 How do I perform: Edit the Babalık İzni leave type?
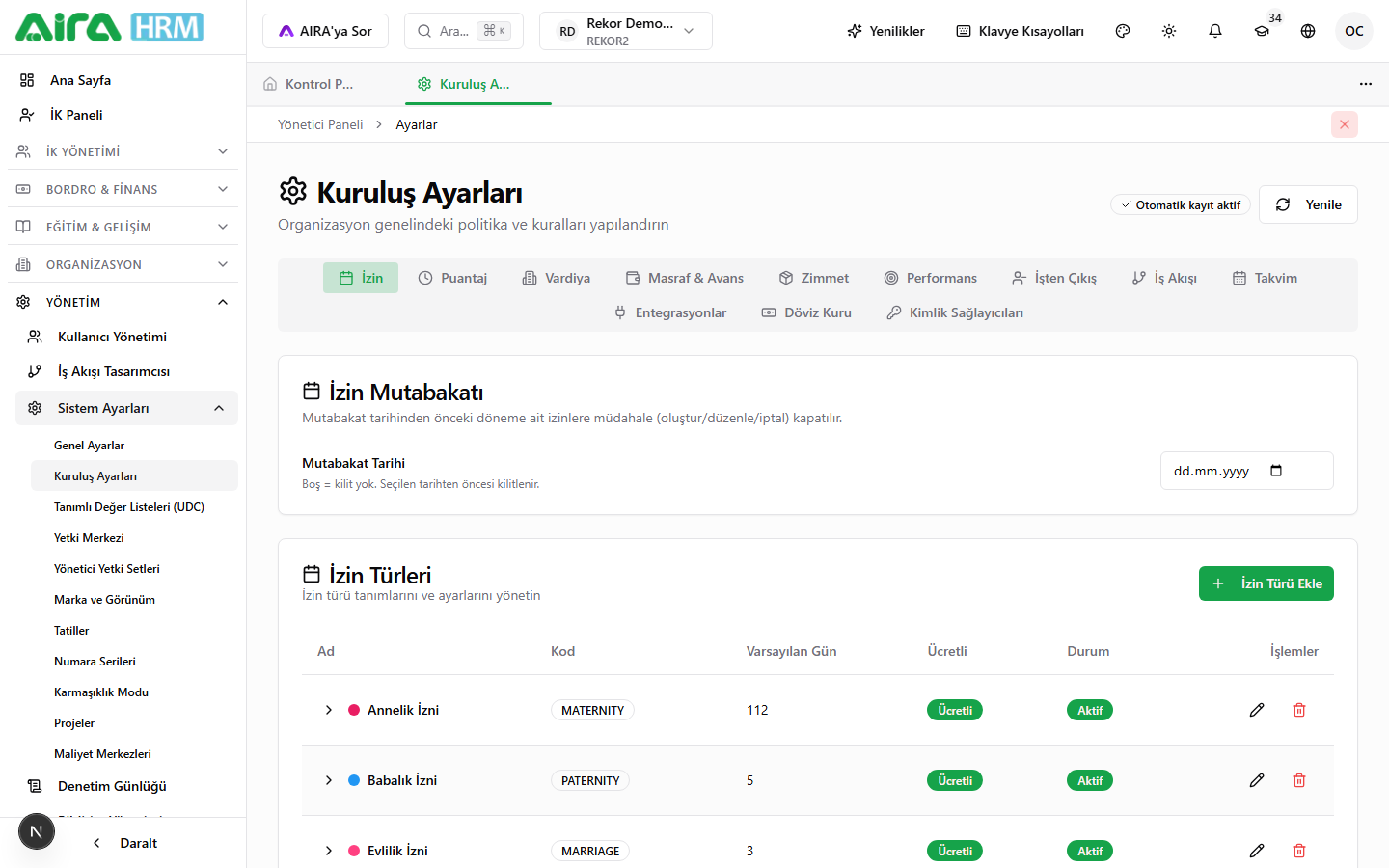click(x=1257, y=780)
